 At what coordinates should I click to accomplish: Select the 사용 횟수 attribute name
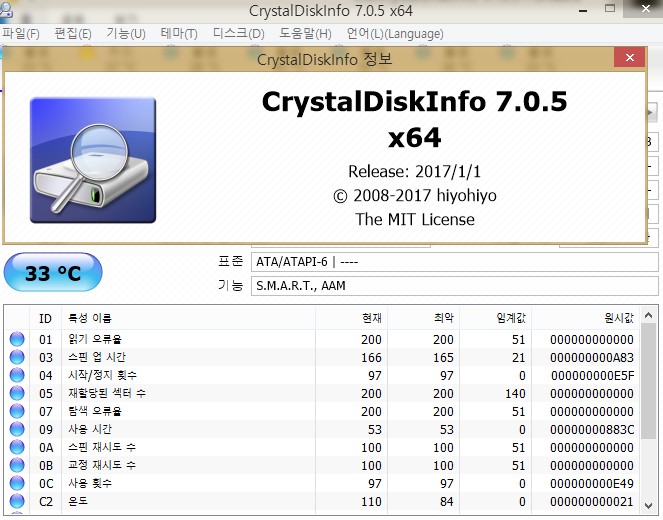click(90, 483)
